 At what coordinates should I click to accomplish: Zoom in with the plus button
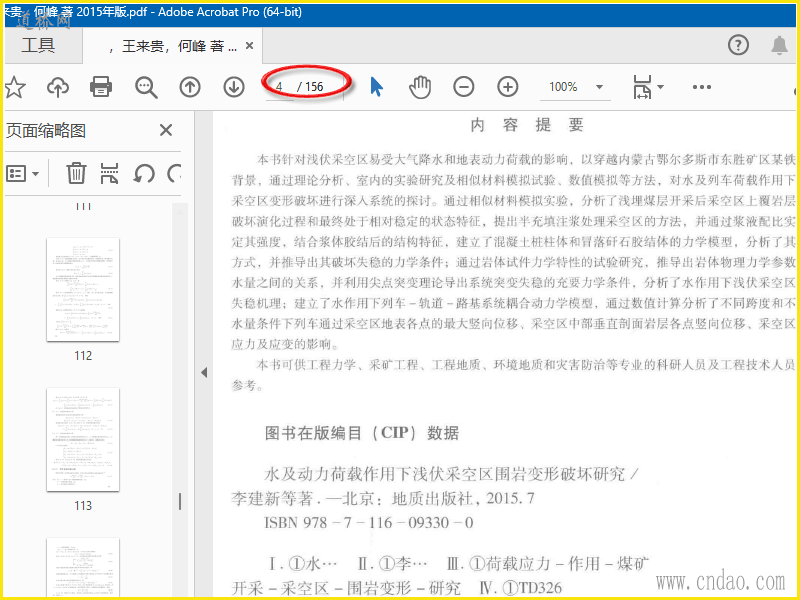508,87
